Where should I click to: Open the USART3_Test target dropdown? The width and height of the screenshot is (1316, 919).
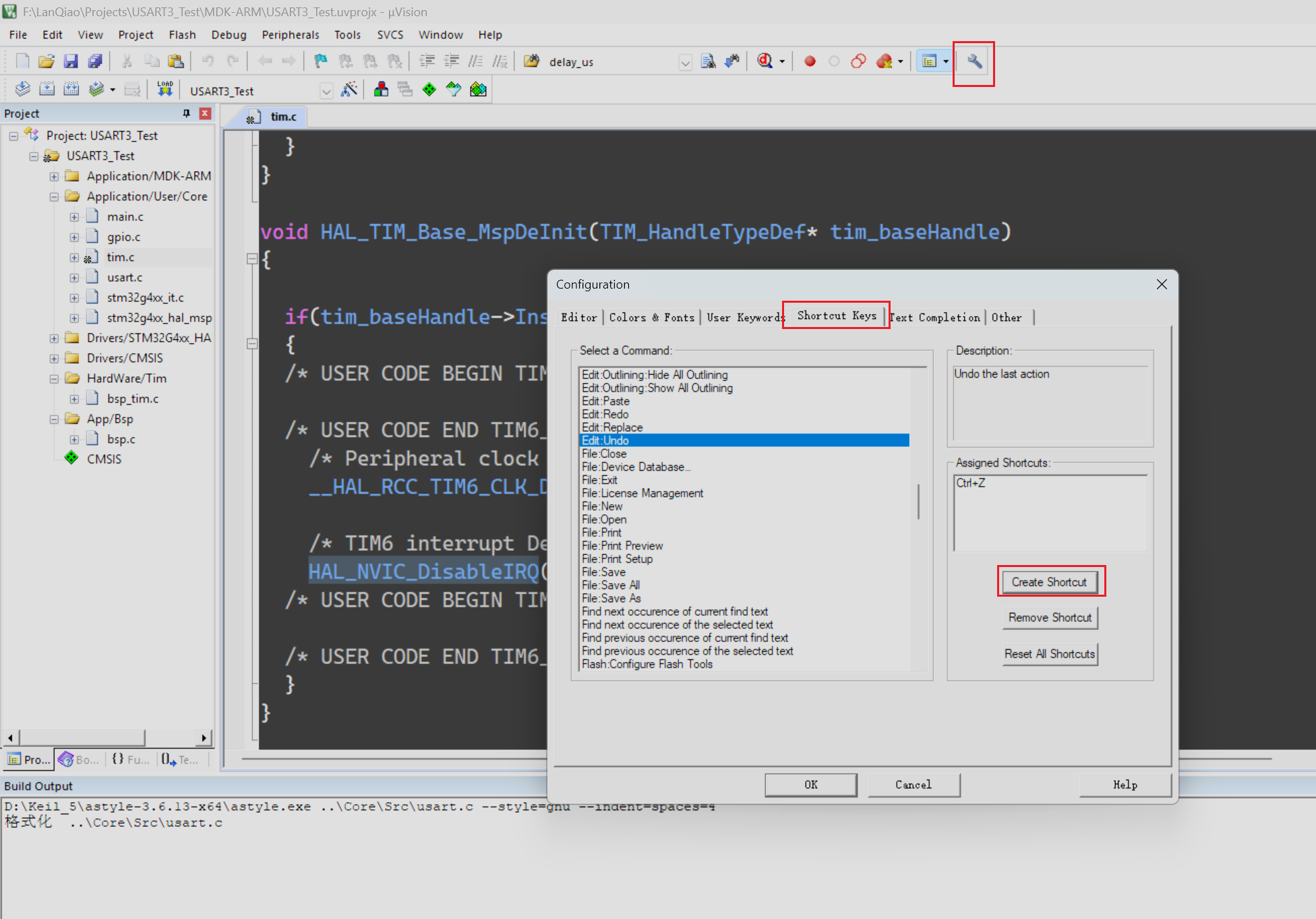click(x=326, y=91)
